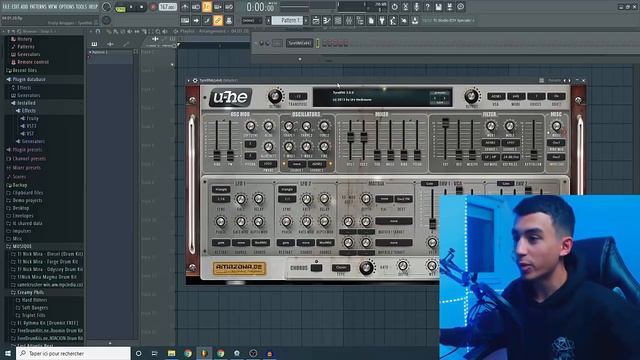This screenshot has width=640, height=360.
Task: Open LFO 2 Triangle waveform dropdown
Action: point(287,189)
